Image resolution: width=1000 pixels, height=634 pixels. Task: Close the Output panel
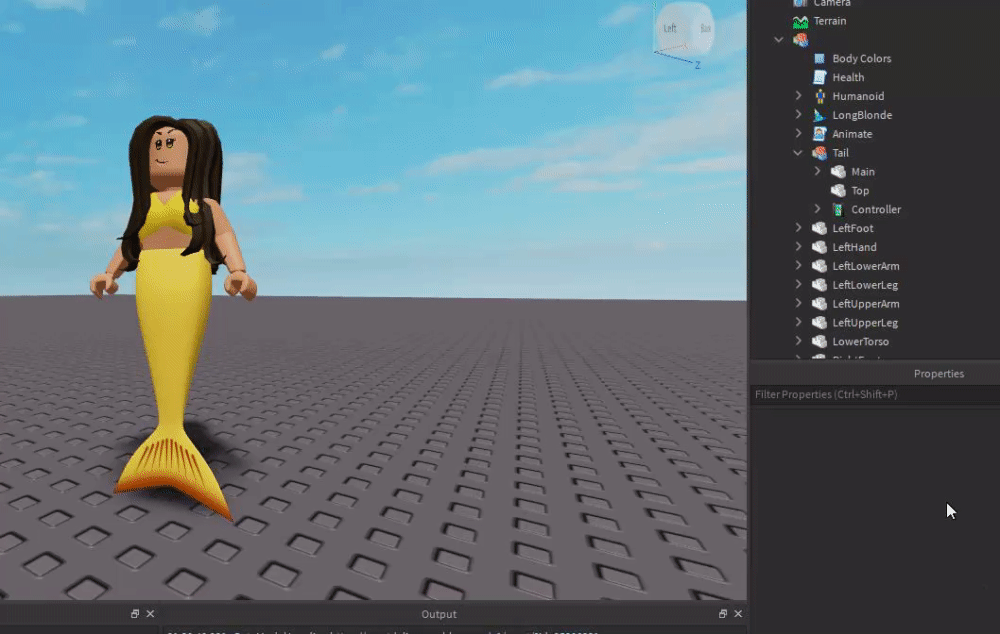738,614
